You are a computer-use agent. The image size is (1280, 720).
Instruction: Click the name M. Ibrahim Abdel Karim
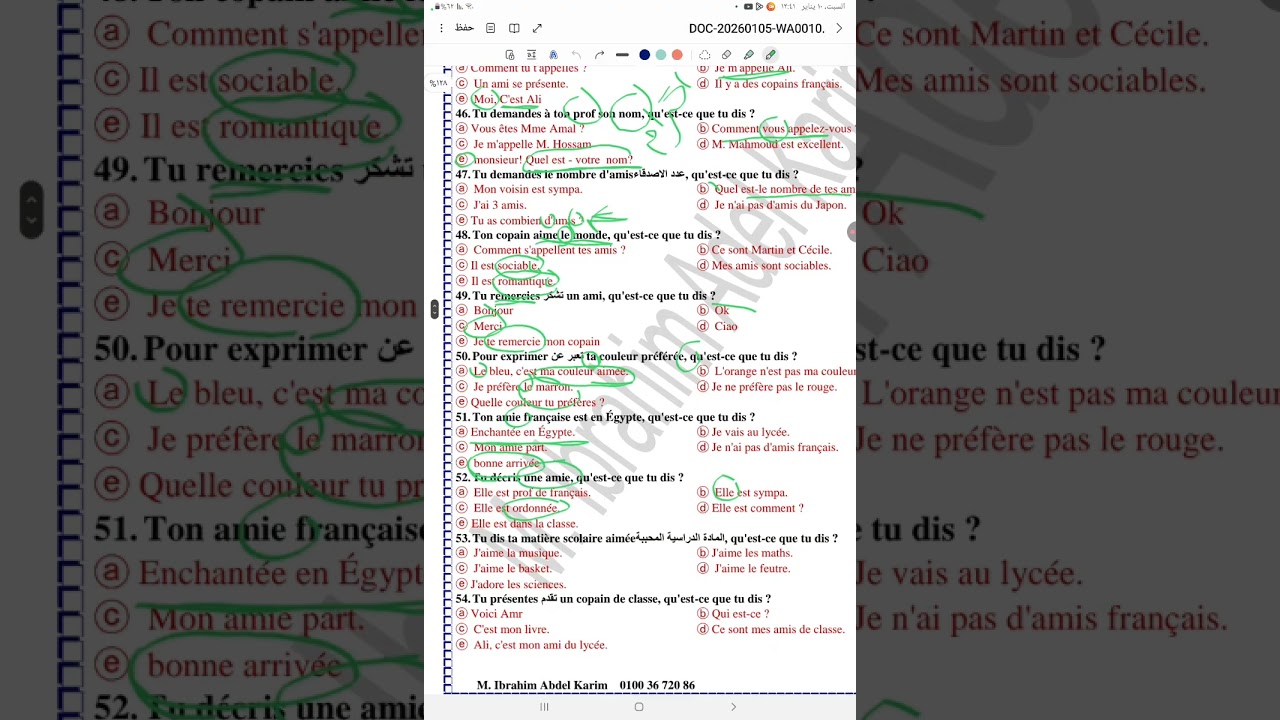click(540, 685)
